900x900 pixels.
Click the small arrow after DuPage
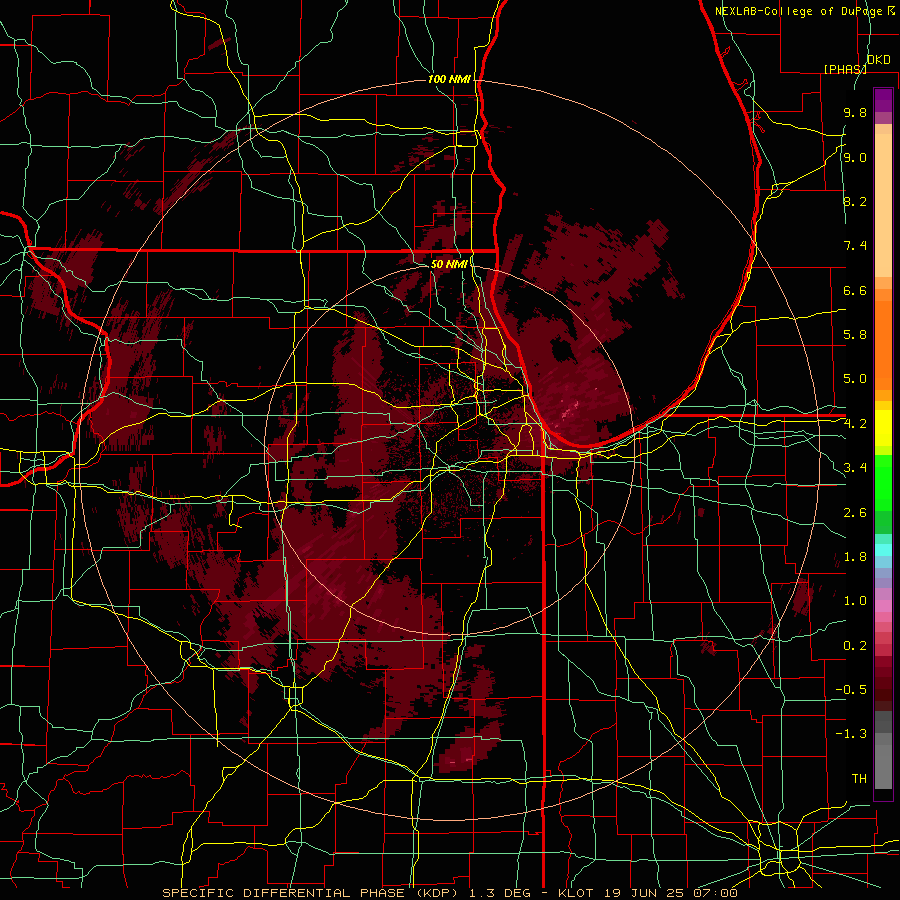point(891,10)
